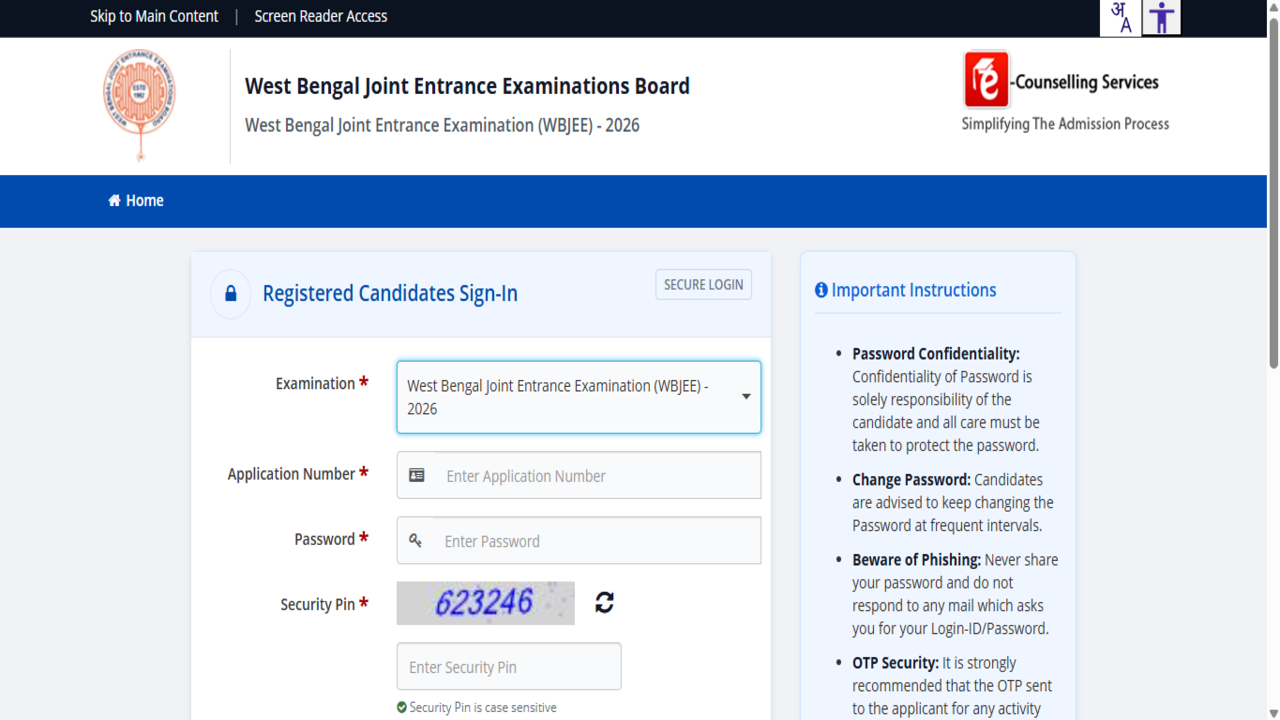Image resolution: width=1280 pixels, height=720 pixels.
Task: Click the Skip to Main Content link
Action: (x=154, y=16)
